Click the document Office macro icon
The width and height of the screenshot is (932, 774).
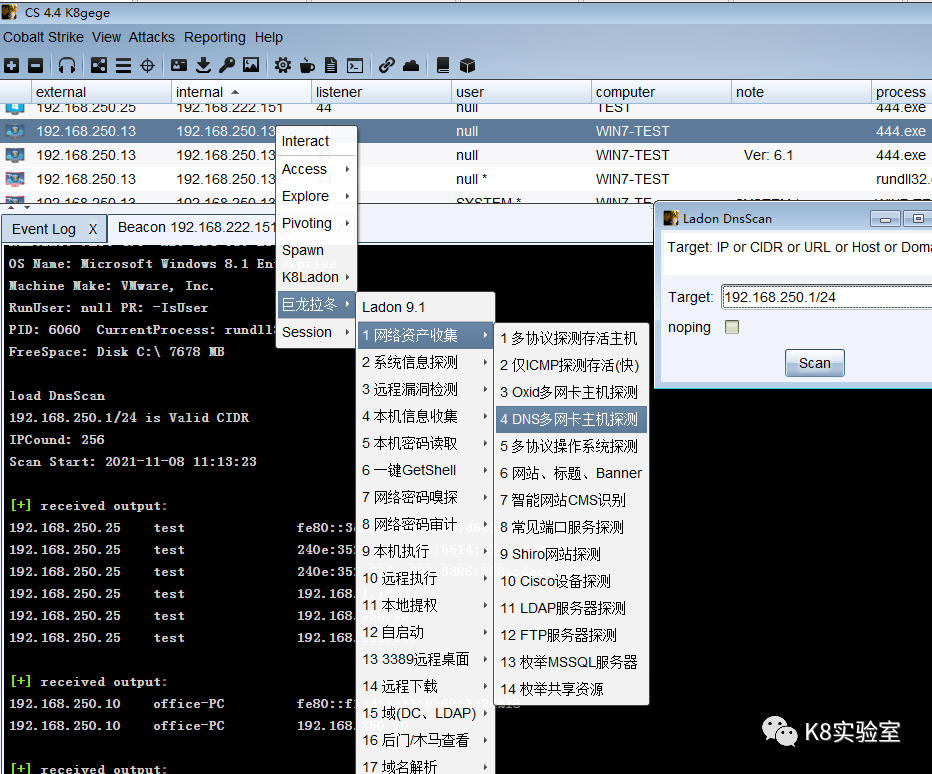point(331,65)
